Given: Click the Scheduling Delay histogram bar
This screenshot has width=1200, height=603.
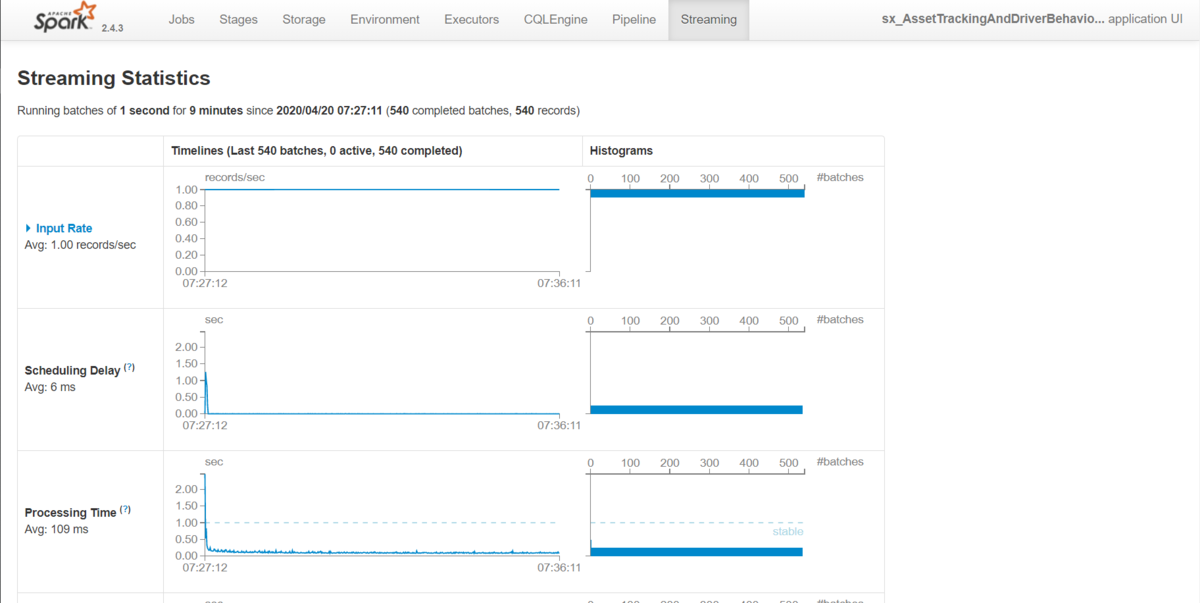Looking at the screenshot, I should pos(696,409).
